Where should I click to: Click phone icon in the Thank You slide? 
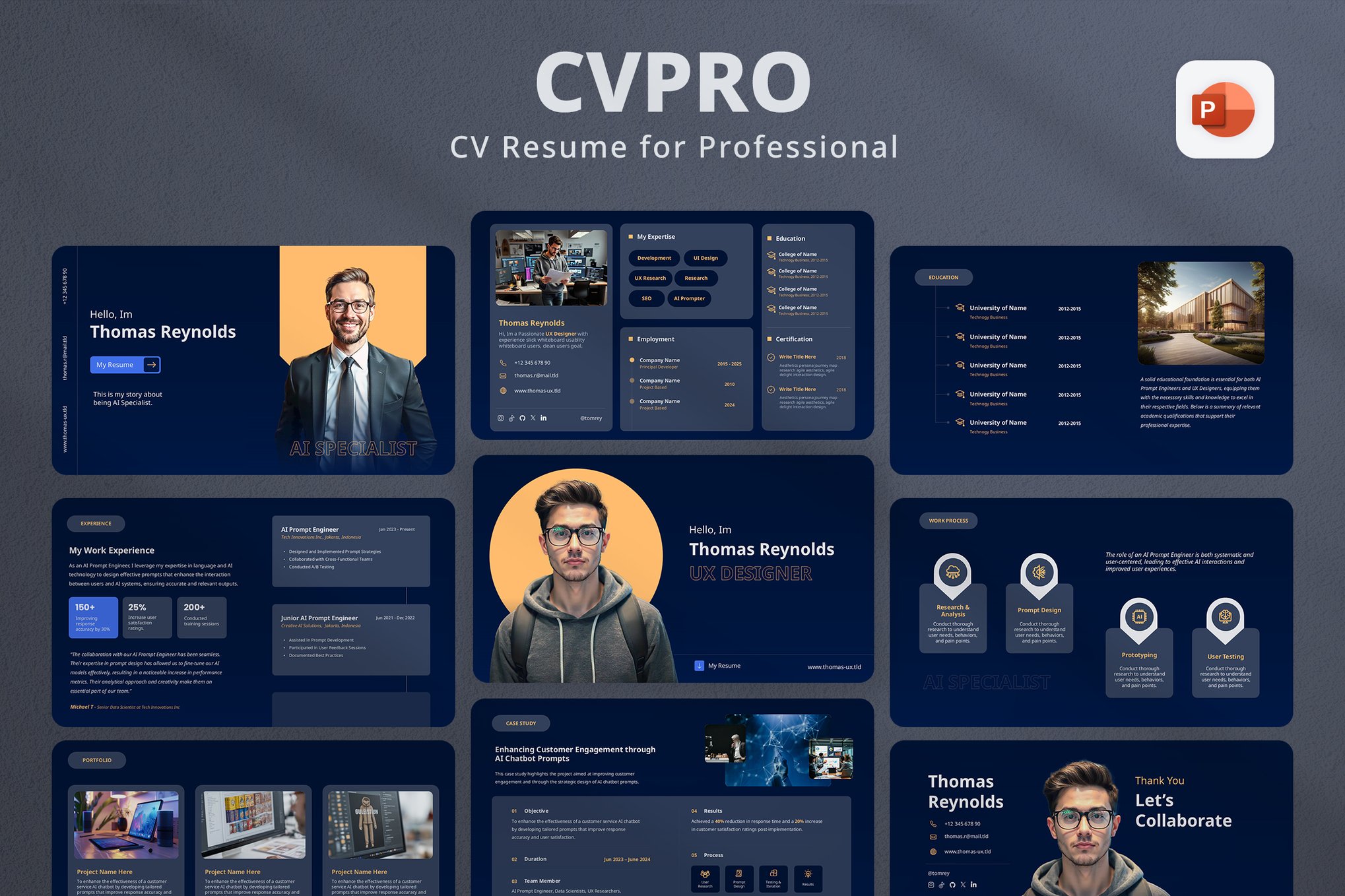coord(933,824)
